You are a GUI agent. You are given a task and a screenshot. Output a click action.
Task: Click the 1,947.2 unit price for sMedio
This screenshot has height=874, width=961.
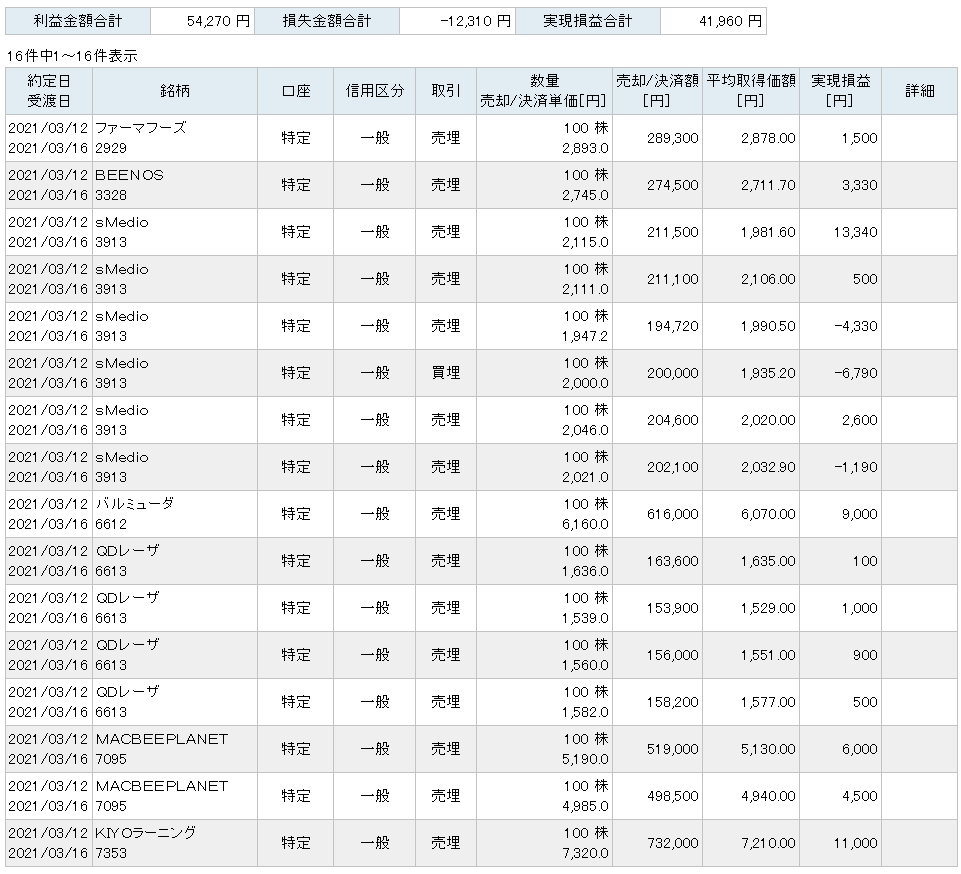tap(585, 336)
